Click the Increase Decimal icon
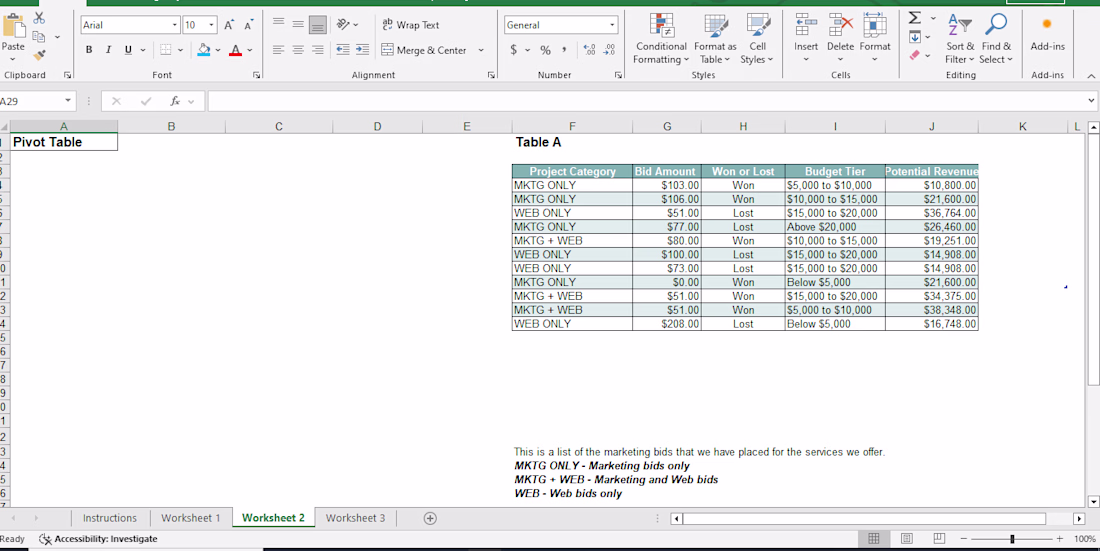Image resolution: width=1100 pixels, height=551 pixels. tap(590, 50)
